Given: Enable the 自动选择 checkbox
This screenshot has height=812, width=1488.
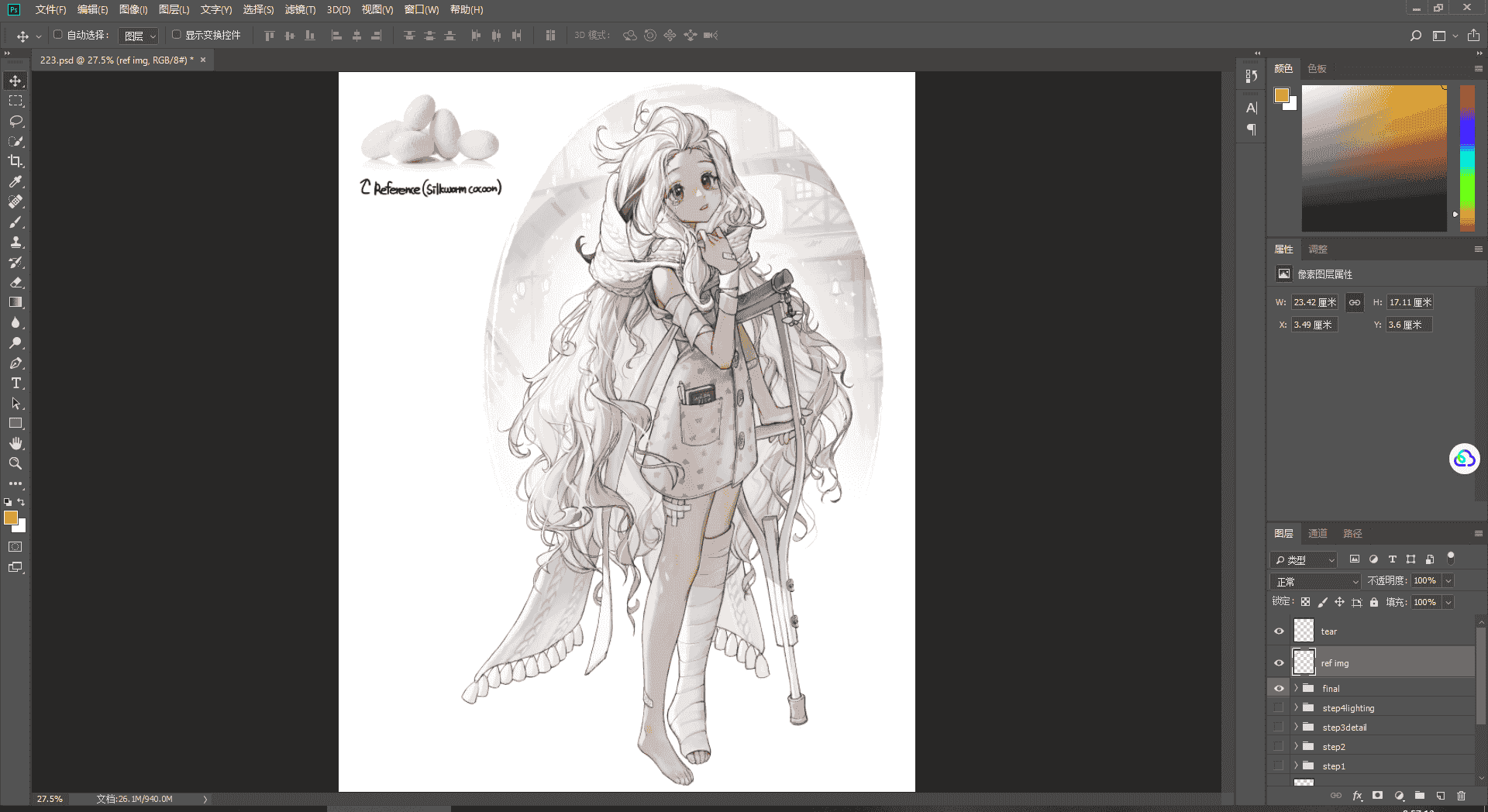Looking at the screenshot, I should 58,35.
